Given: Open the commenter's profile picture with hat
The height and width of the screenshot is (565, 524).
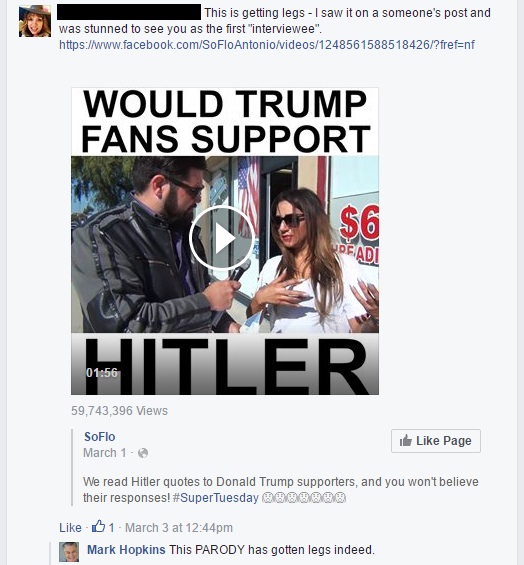Looking at the screenshot, I should [x=35, y=21].
